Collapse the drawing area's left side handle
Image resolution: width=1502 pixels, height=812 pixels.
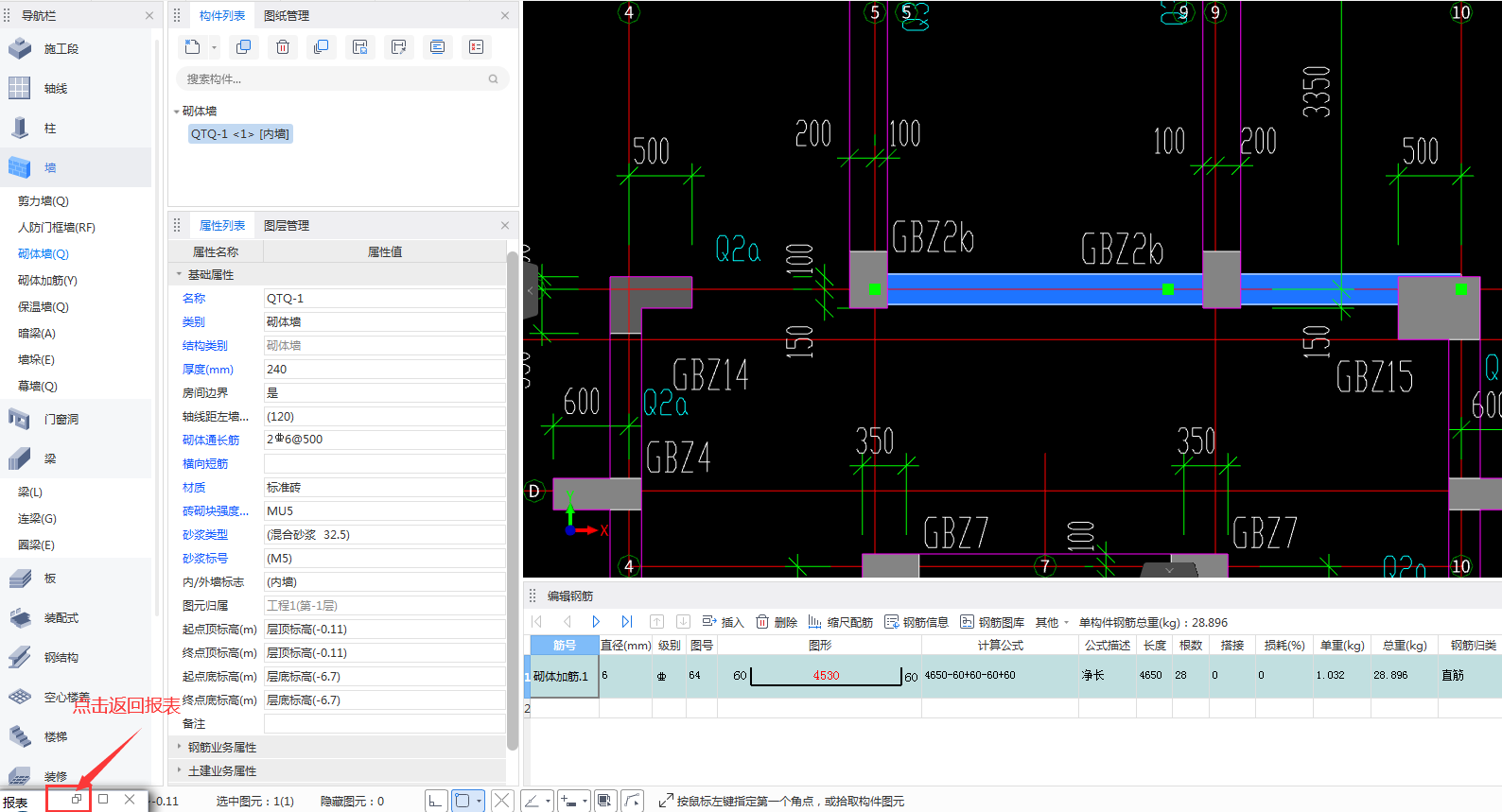click(531, 290)
